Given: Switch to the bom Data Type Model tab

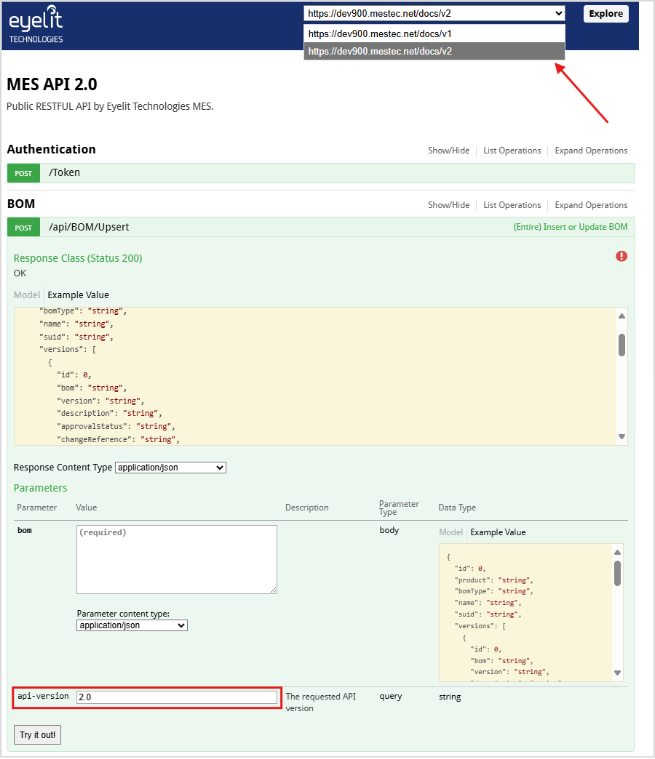Looking at the screenshot, I should [x=451, y=532].
